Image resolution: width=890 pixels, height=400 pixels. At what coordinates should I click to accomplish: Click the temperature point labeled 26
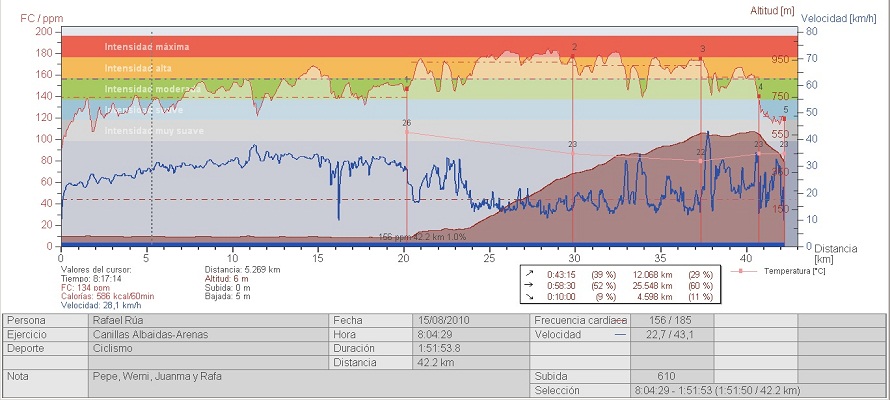coord(406,132)
